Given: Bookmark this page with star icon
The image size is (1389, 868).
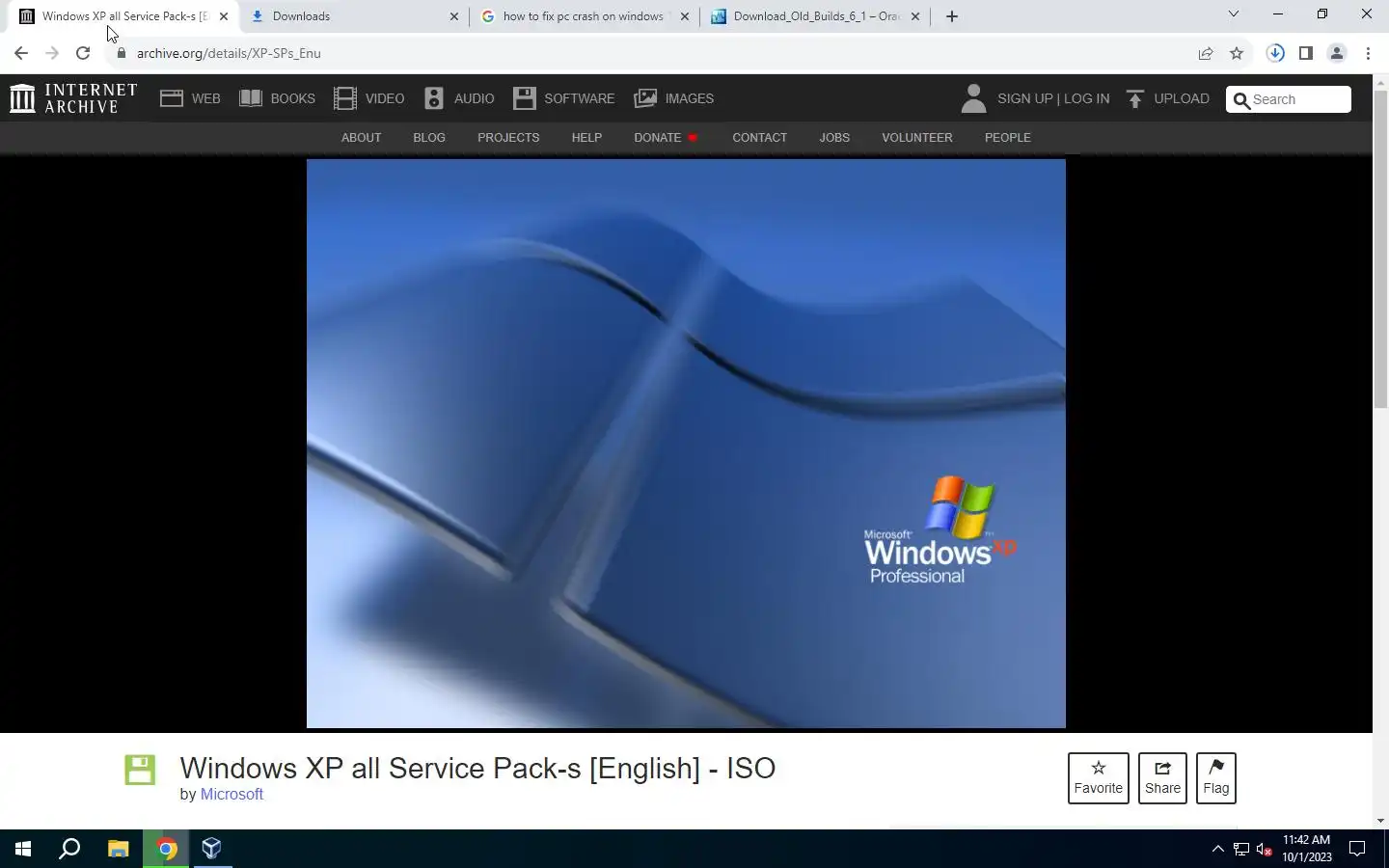Looking at the screenshot, I should [1237, 53].
